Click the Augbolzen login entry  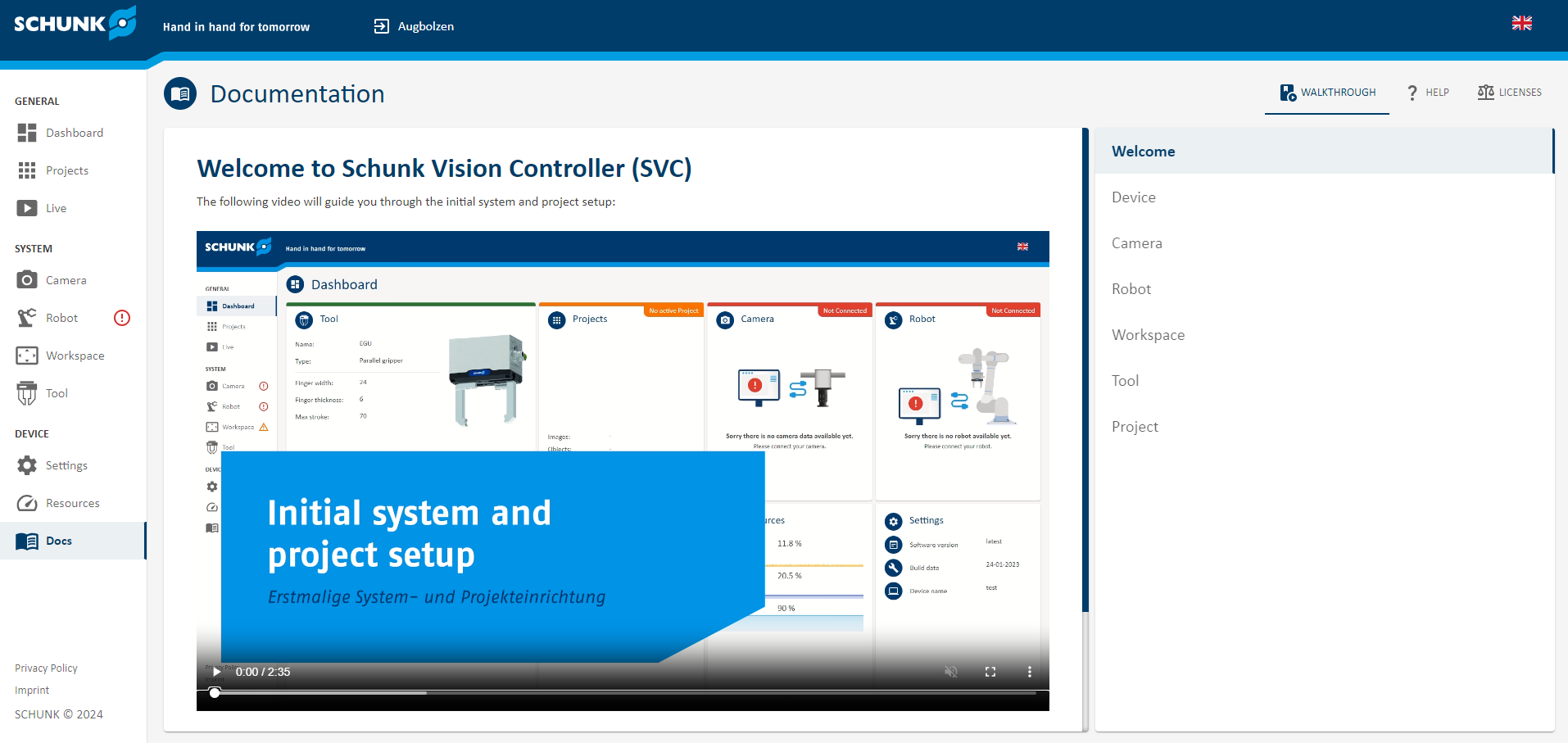click(x=415, y=26)
